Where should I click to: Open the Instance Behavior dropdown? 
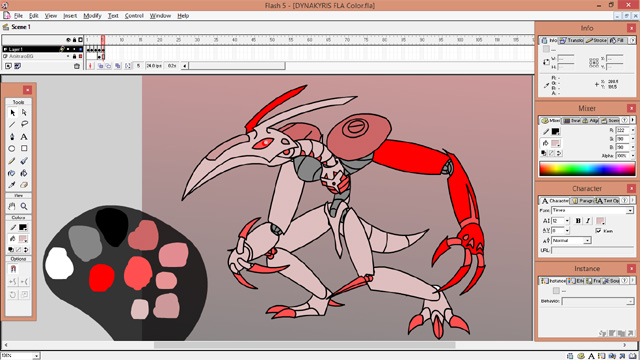coord(630,301)
